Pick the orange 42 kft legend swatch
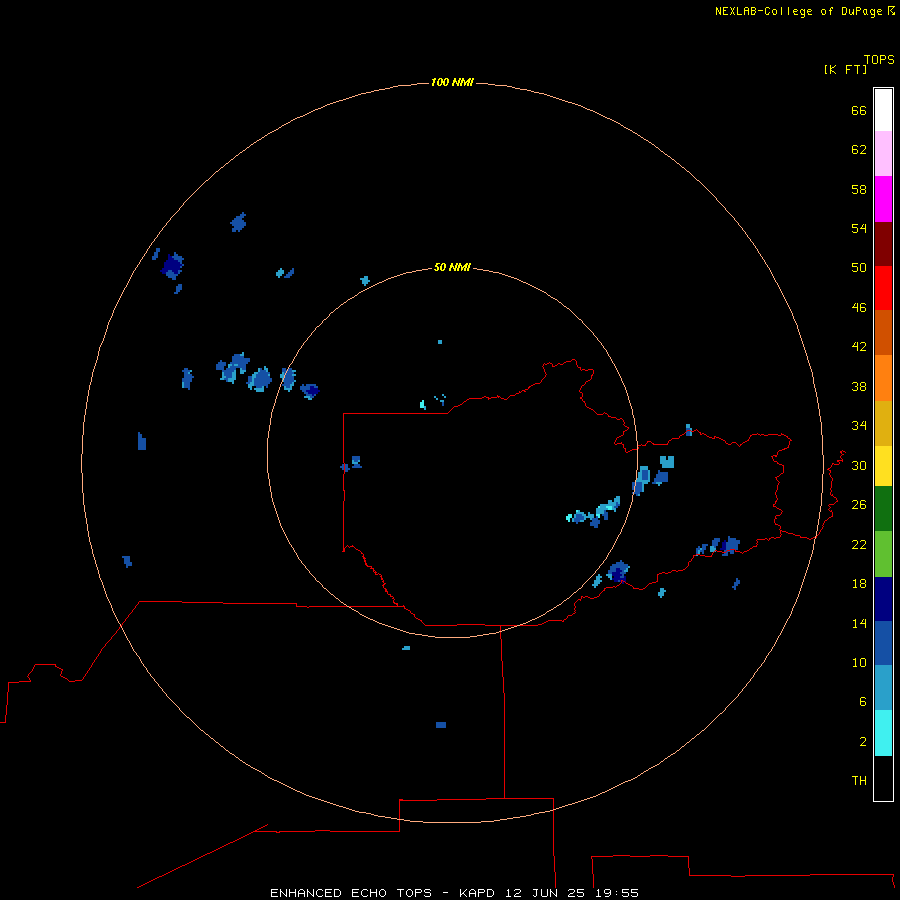This screenshot has height=900, width=900. point(883,378)
